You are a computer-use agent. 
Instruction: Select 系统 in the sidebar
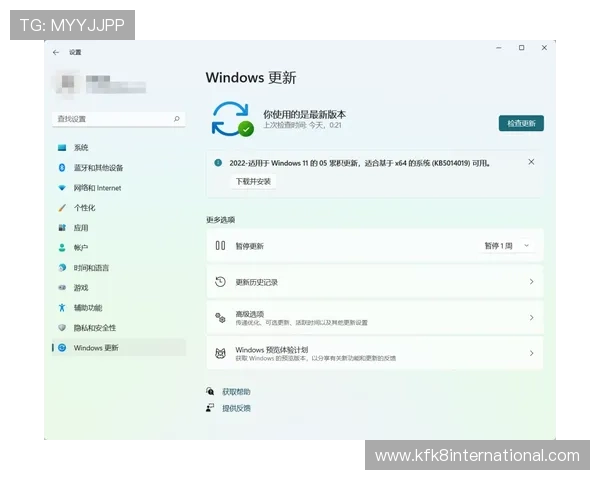click(119, 147)
